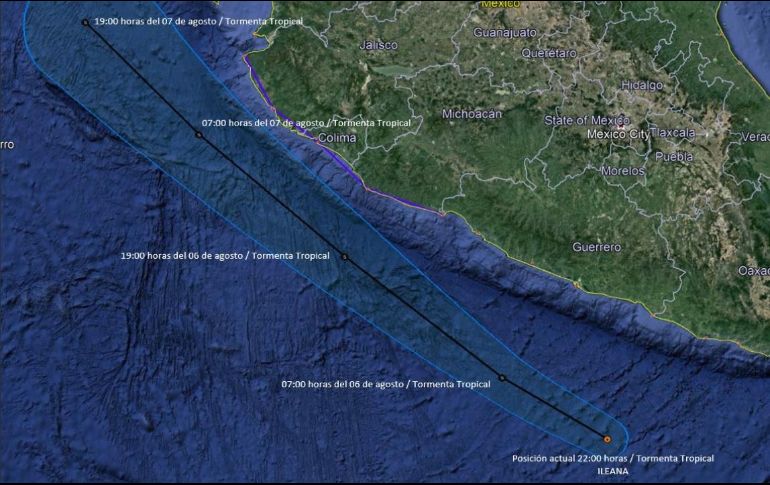Click the Puebla state label
Screen dimensions: 770x485
(674, 157)
